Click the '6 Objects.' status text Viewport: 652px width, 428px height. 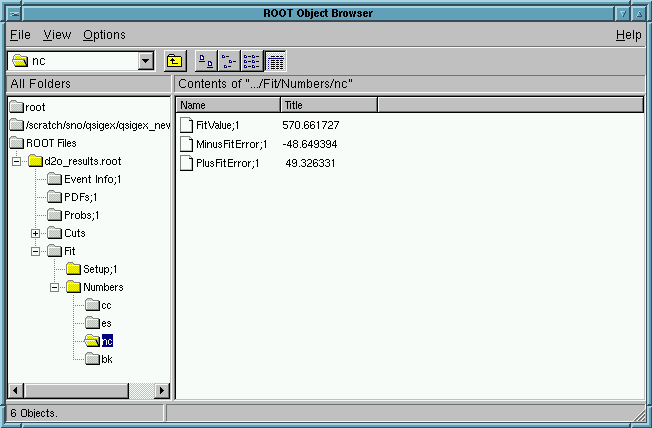coord(34,413)
